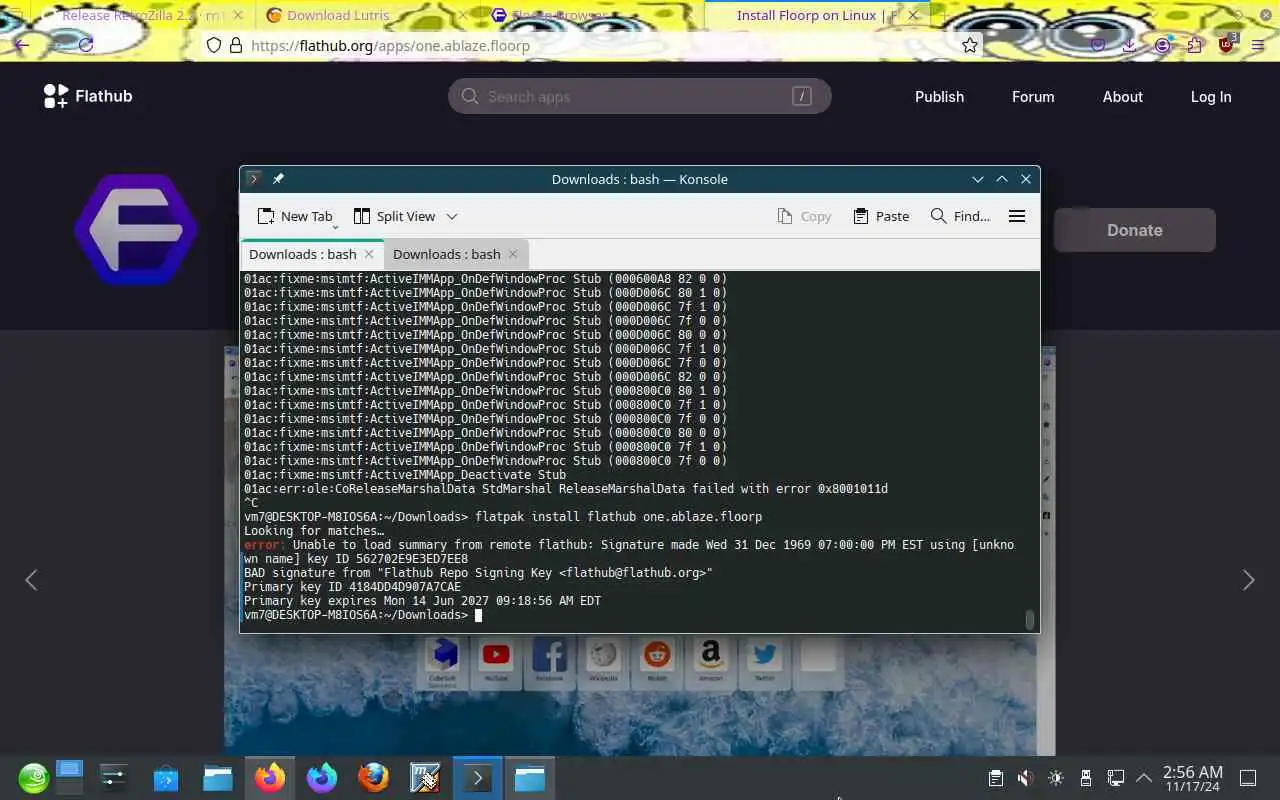This screenshot has width=1280, height=800.
Task: Click the virtual desktop pager in taskbar
Action: tap(69, 777)
